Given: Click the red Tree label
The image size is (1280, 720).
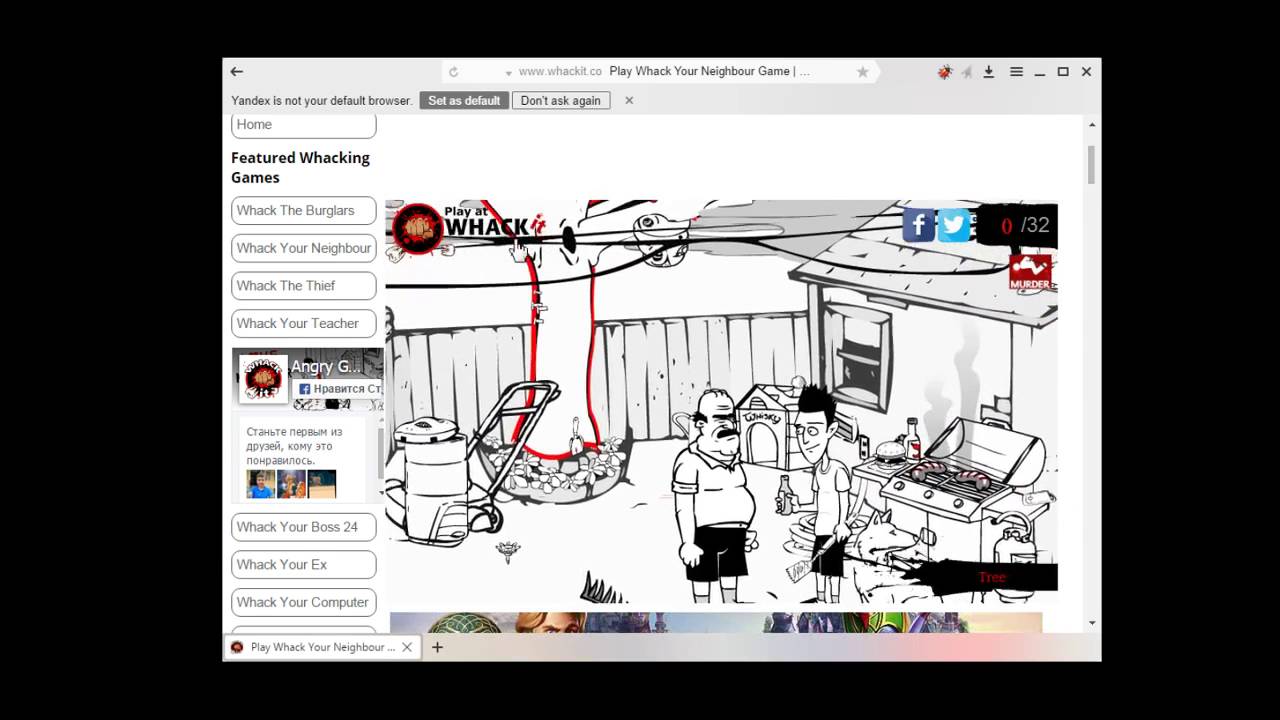Looking at the screenshot, I should click(992, 577).
